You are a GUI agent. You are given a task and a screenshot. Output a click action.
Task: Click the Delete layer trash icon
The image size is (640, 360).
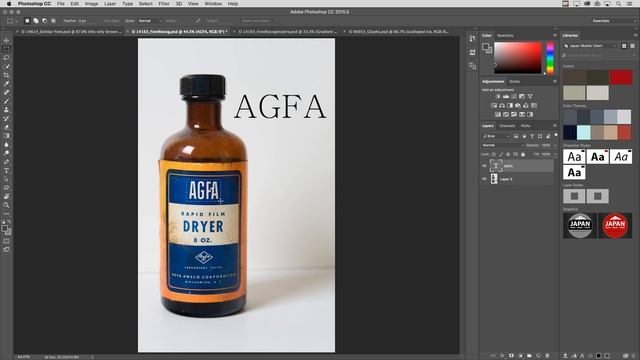pyautogui.click(x=547, y=356)
